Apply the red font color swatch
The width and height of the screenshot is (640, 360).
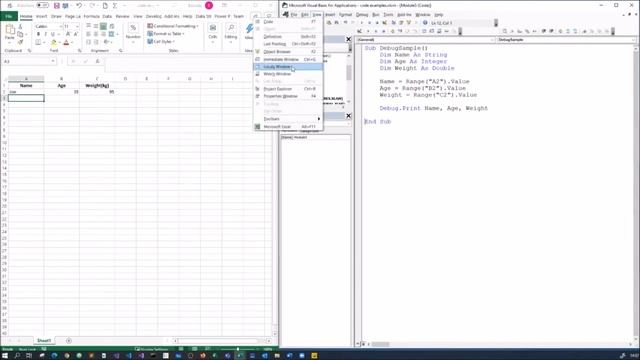pos(66,42)
